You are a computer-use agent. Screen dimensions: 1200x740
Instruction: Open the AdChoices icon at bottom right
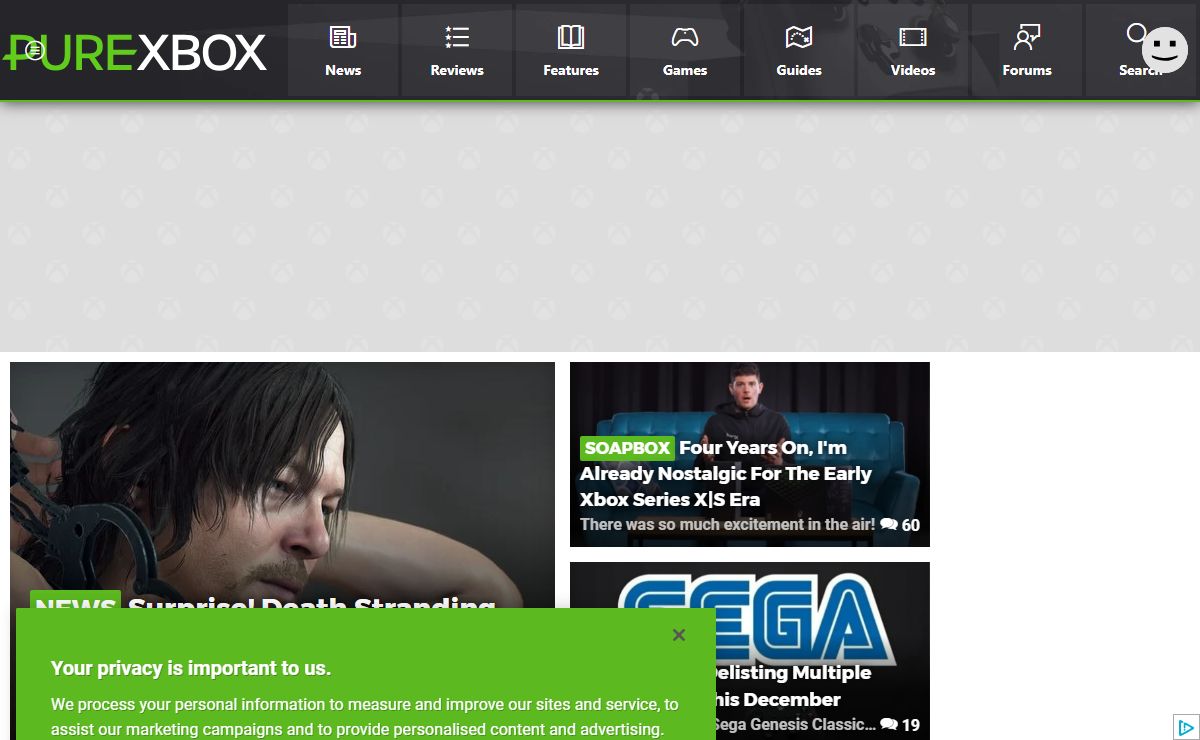pyautogui.click(x=1185, y=727)
